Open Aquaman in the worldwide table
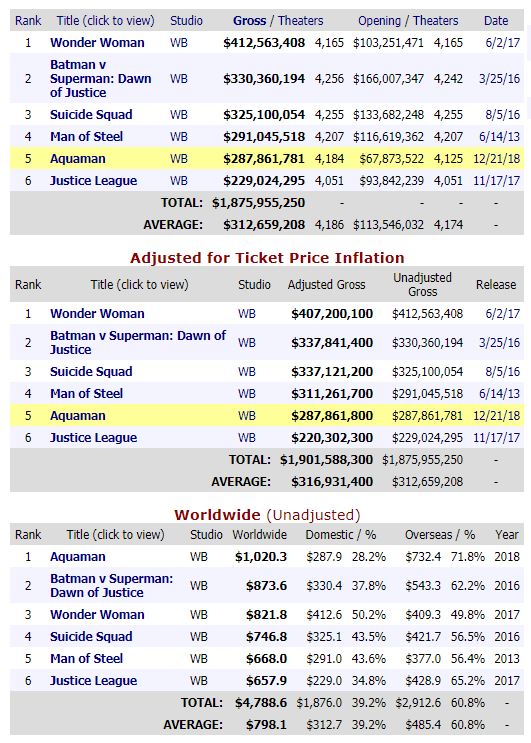 coord(78,557)
